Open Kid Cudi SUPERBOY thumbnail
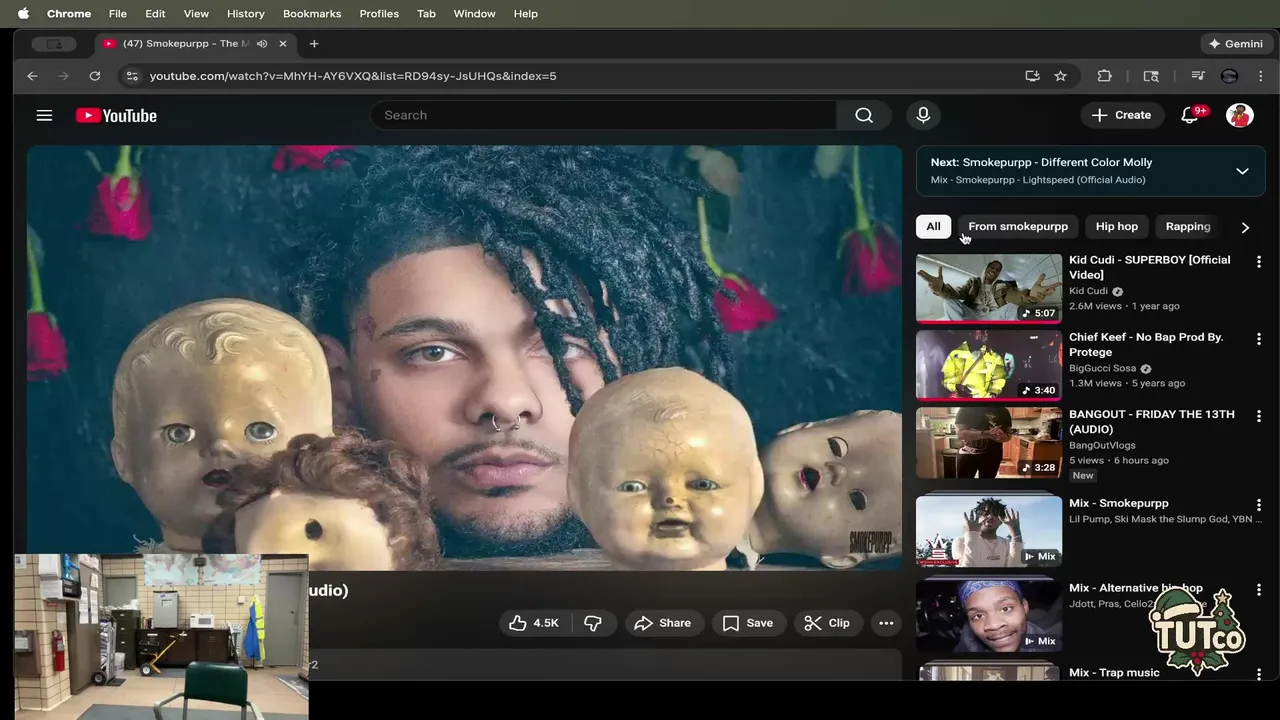 [989, 288]
